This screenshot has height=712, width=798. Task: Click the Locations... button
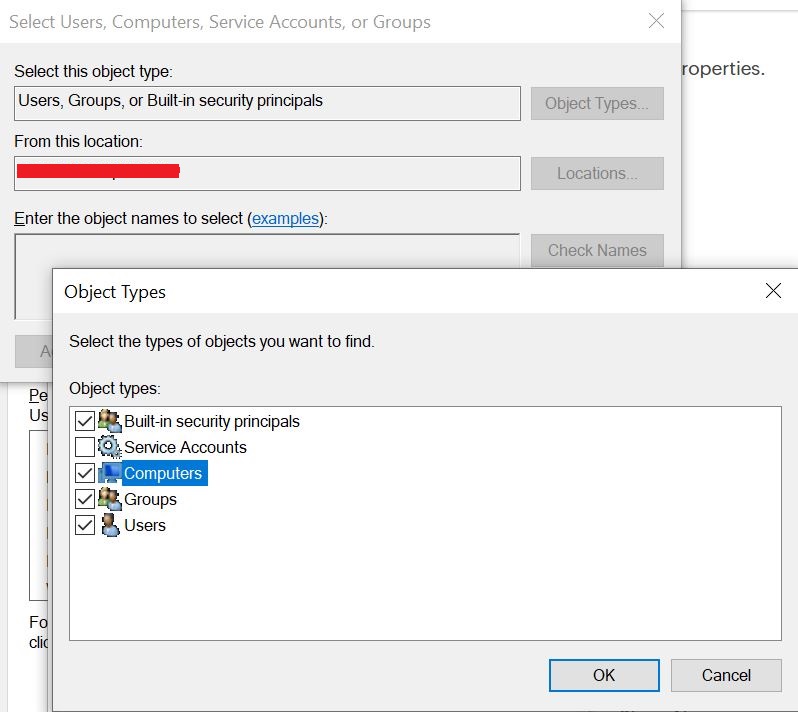click(x=597, y=173)
